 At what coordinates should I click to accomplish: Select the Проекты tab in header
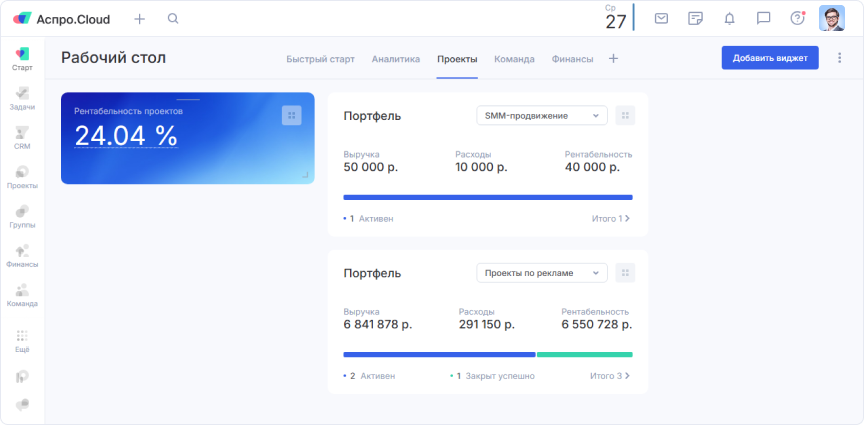click(x=457, y=59)
